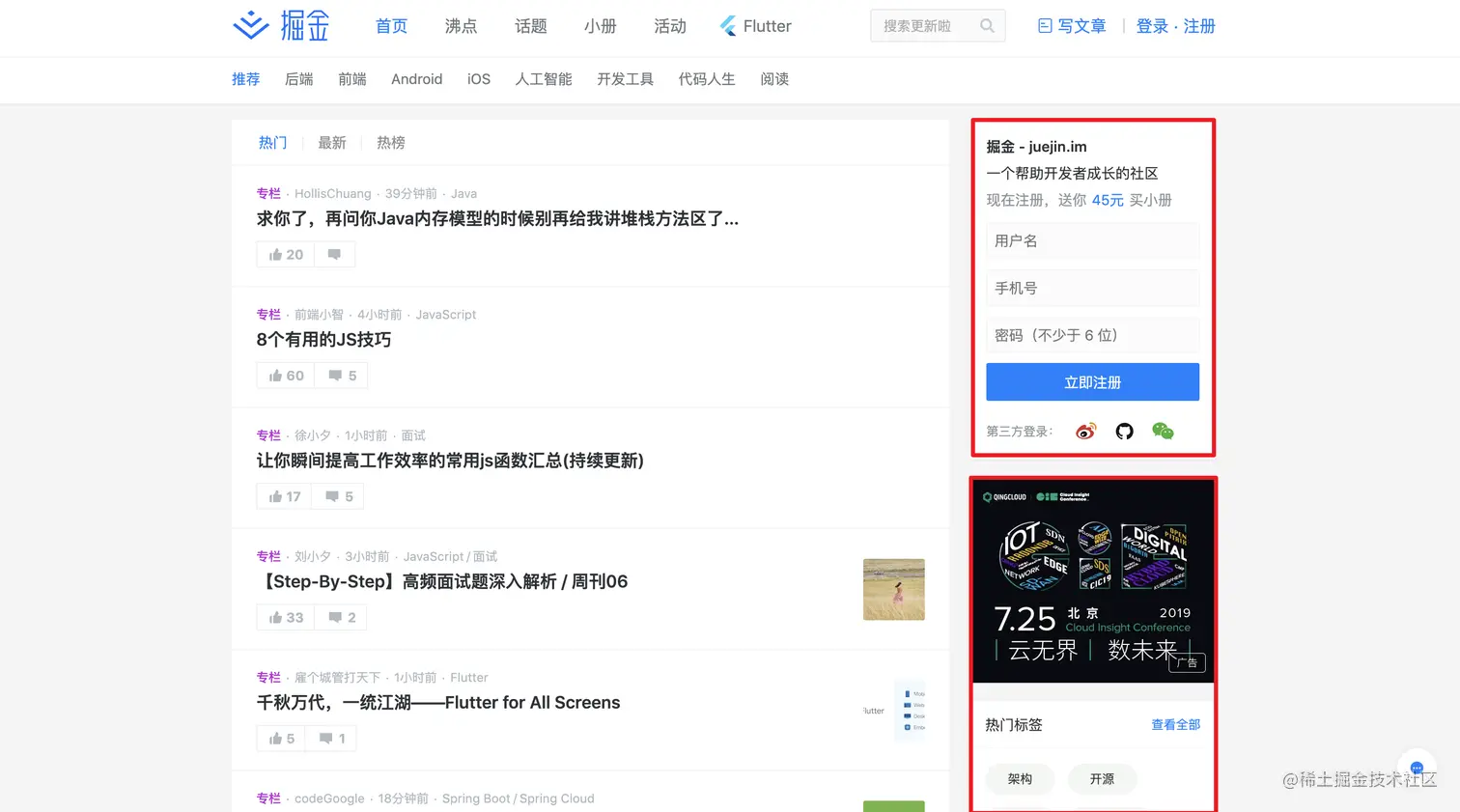This screenshot has width=1460, height=812.
Task: Like the 高频面试题 周刊06 article (33 likes)
Action: (x=286, y=618)
